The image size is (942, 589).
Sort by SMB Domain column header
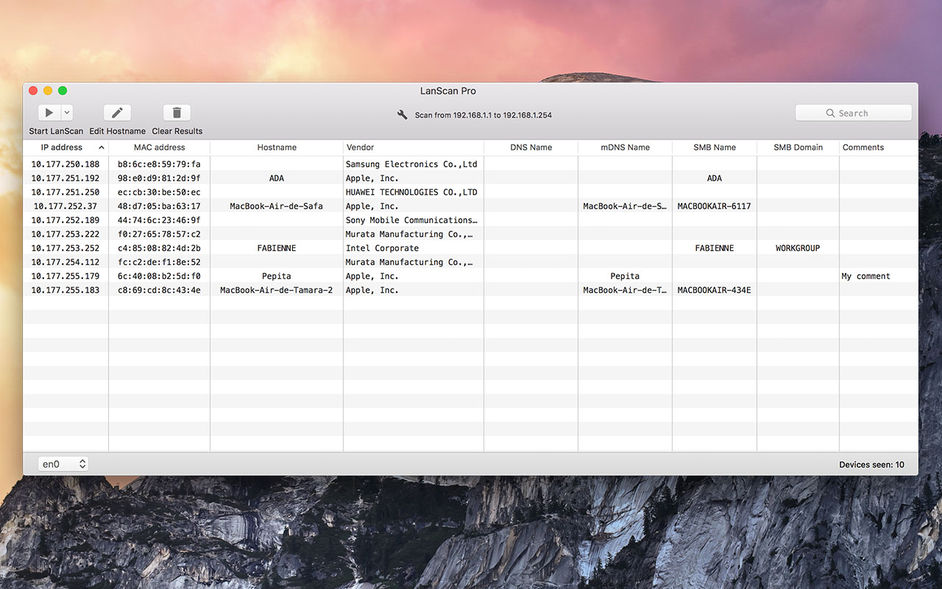798,147
